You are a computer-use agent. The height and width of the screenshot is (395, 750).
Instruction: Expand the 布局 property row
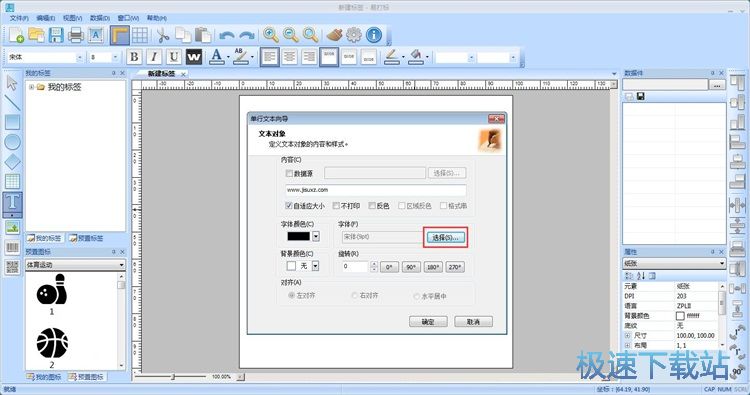click(628, 345)
